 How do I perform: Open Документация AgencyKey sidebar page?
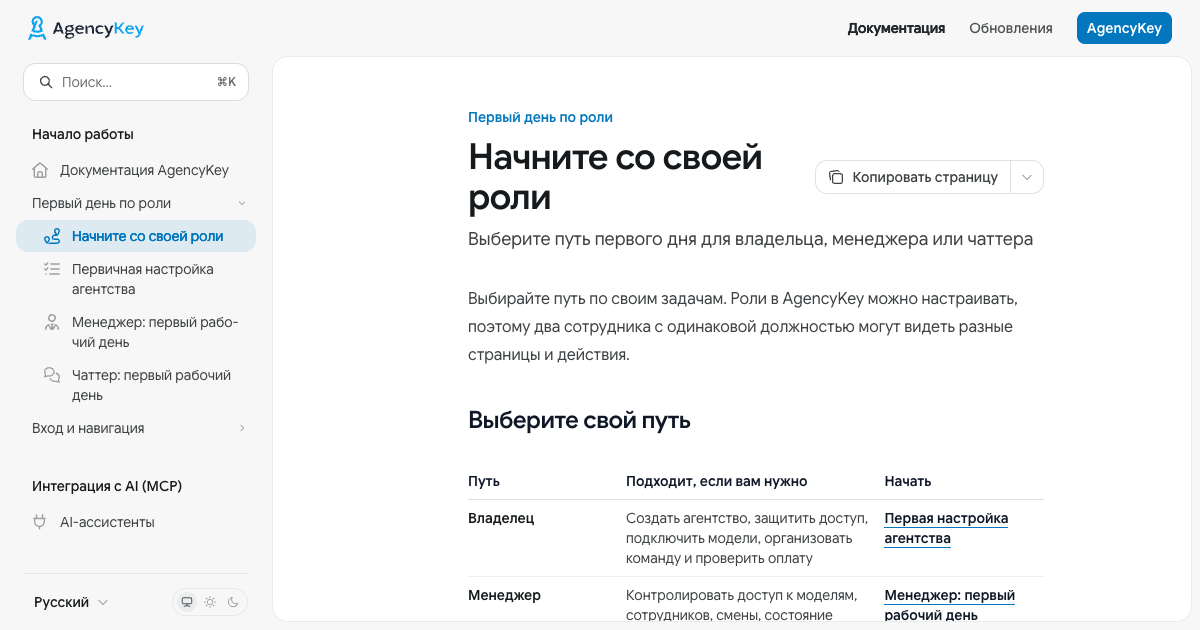[x=136, y=170]
